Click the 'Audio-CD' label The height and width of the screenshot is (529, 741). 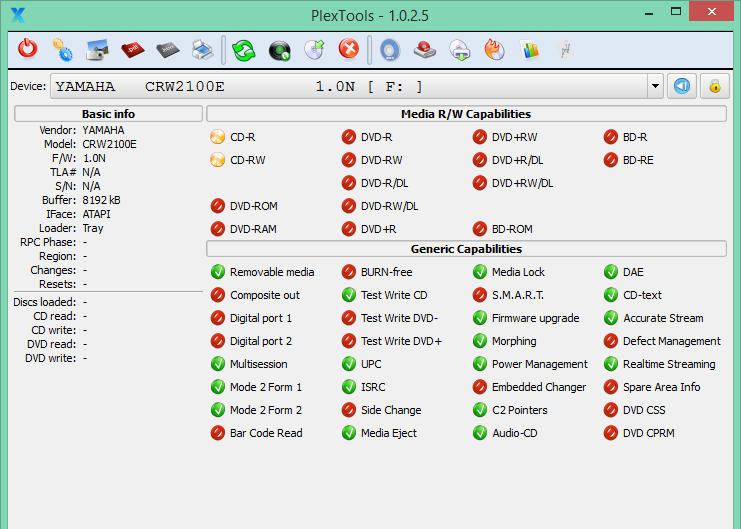[x=514, y=433]
